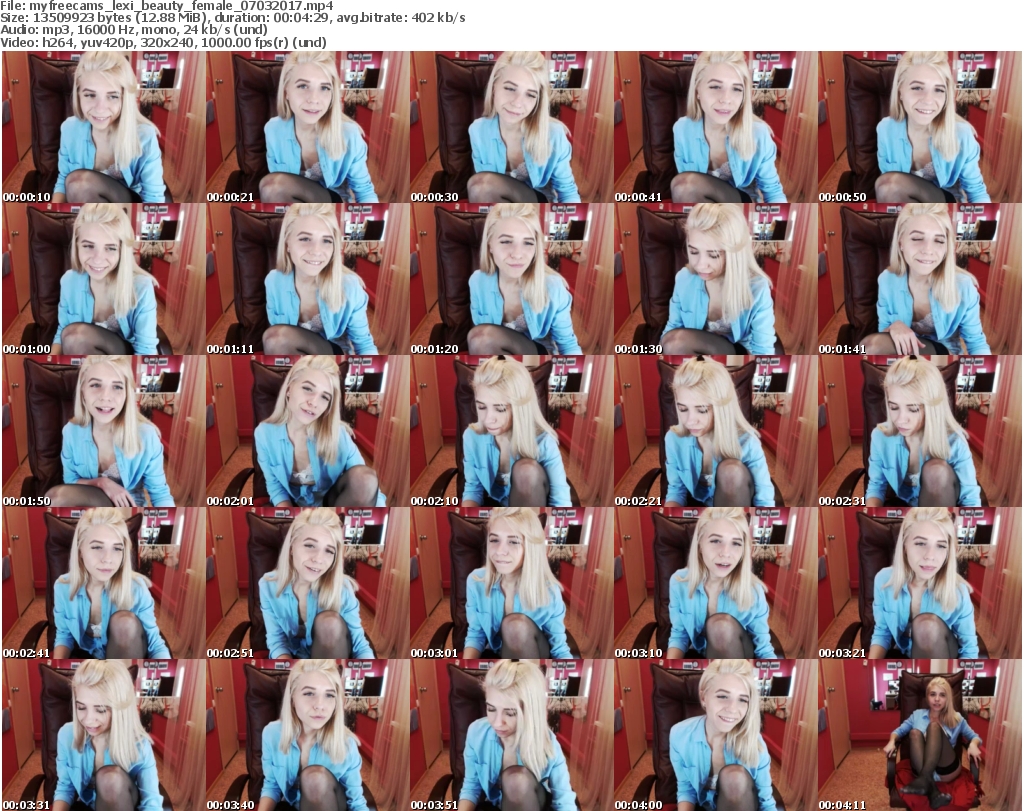Choose the frame timestamped 00:01:41
Screen dimensions: 1024x811
point(920,279)
